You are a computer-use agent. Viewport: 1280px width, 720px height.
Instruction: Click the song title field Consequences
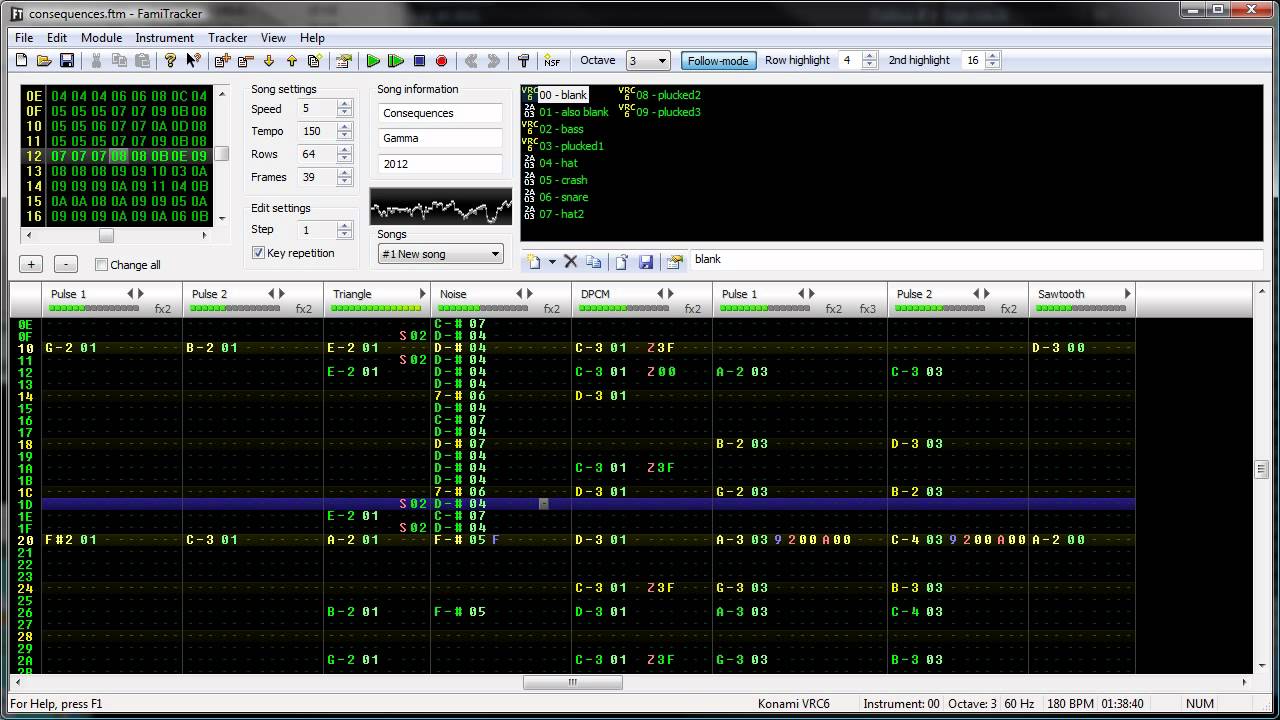pyautogui.click(x=440, y=113)
